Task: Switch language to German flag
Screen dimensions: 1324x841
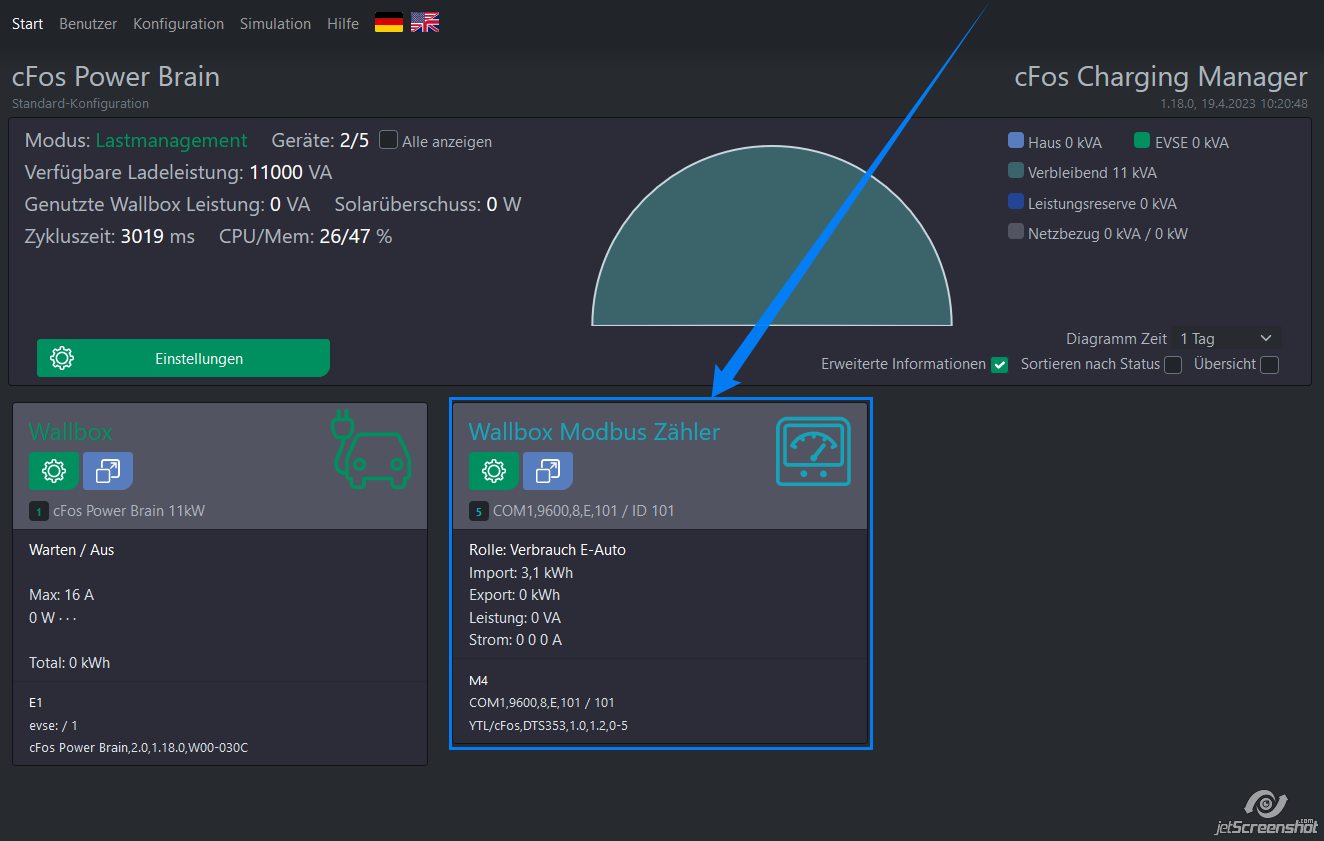Action: pyautogui.click(x=389, y=23)
